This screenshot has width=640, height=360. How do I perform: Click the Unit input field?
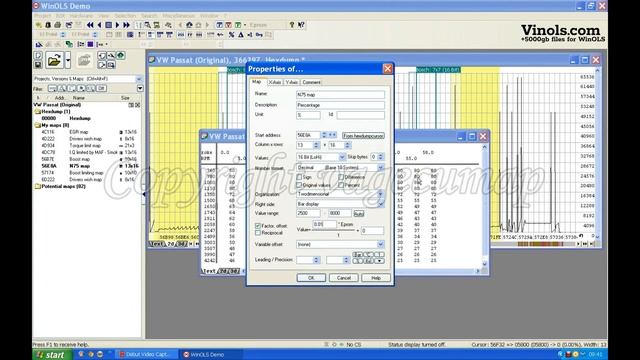click(x=308, y=116)
